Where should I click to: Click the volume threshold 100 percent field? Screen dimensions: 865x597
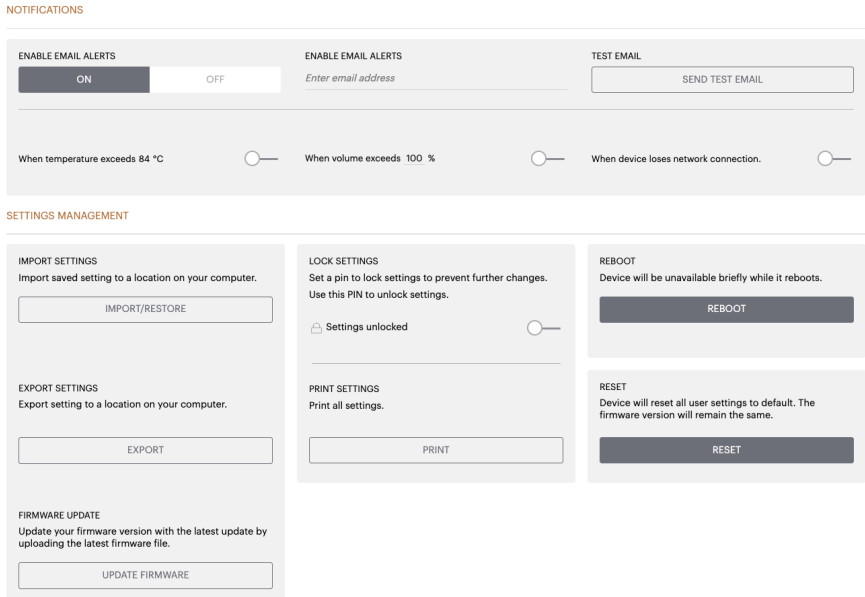coord(414,158)
